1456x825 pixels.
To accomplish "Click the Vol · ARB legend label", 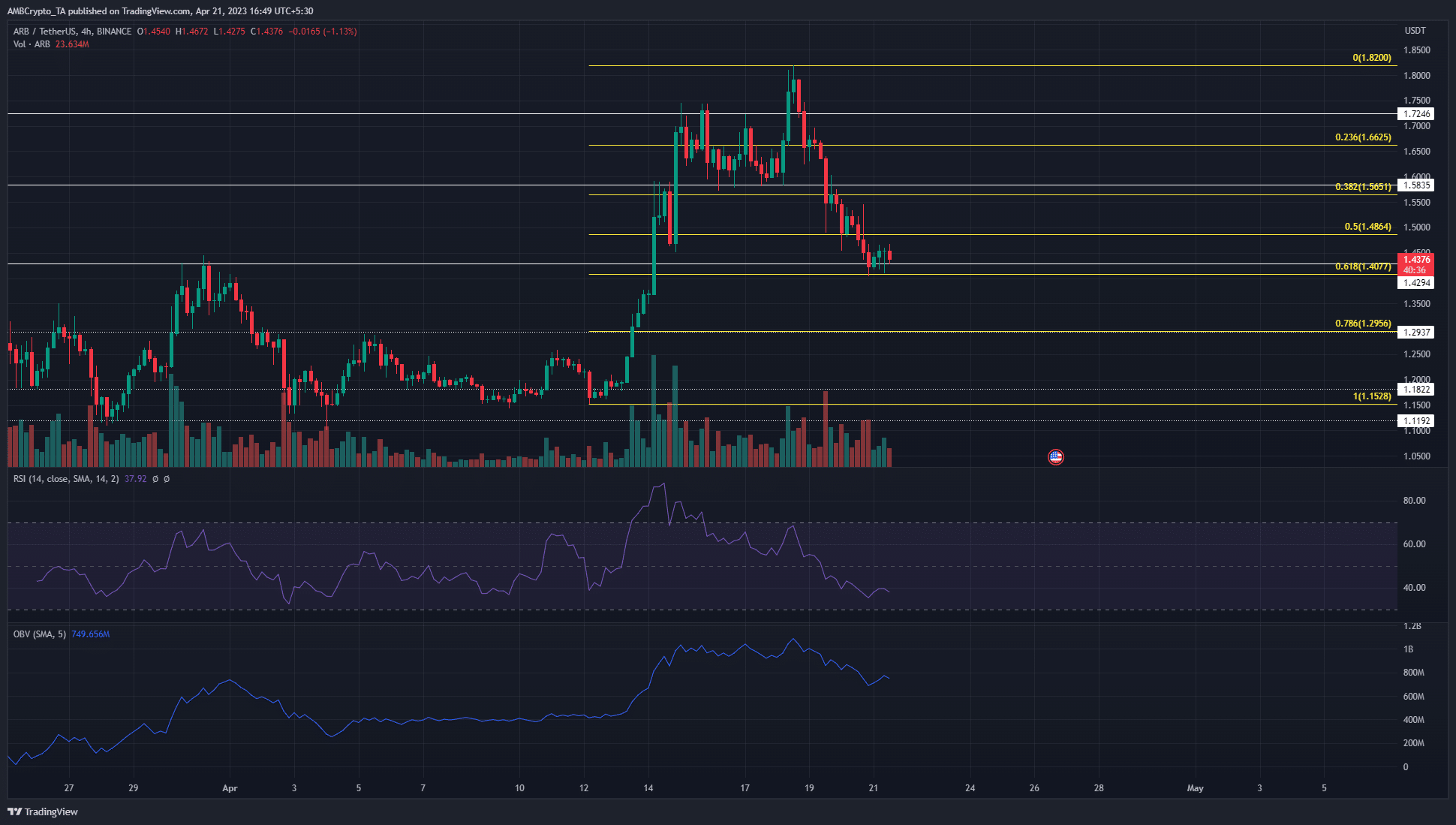I will (32, 44).
